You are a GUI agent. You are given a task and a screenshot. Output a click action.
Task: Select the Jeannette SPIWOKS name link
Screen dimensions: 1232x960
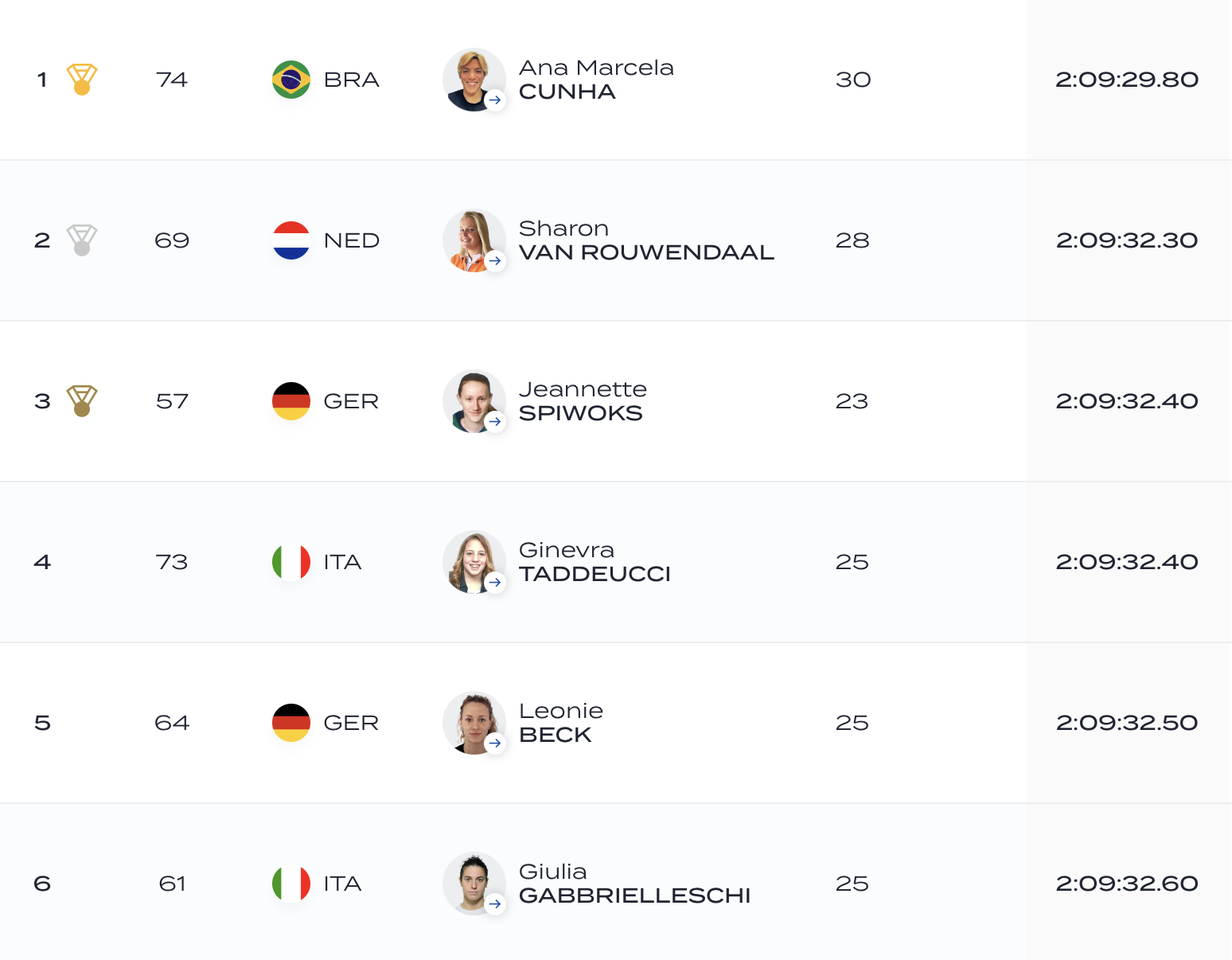tap(583, 401)
